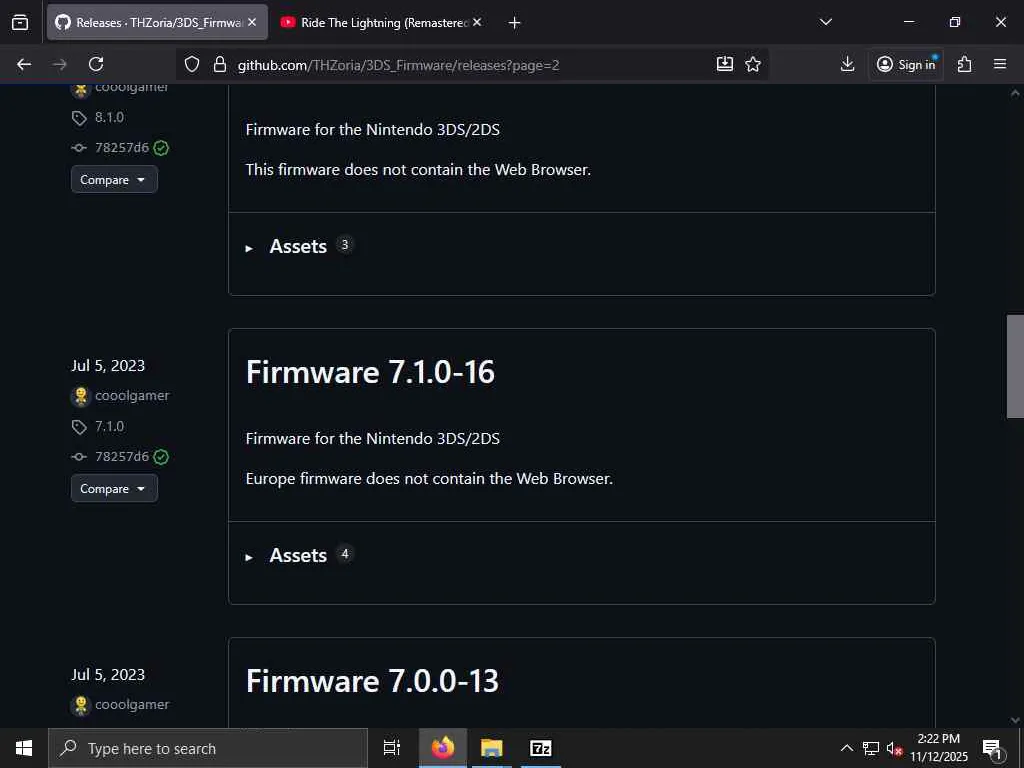Close the Ride The Lightning tab

(x=477, y=22)
